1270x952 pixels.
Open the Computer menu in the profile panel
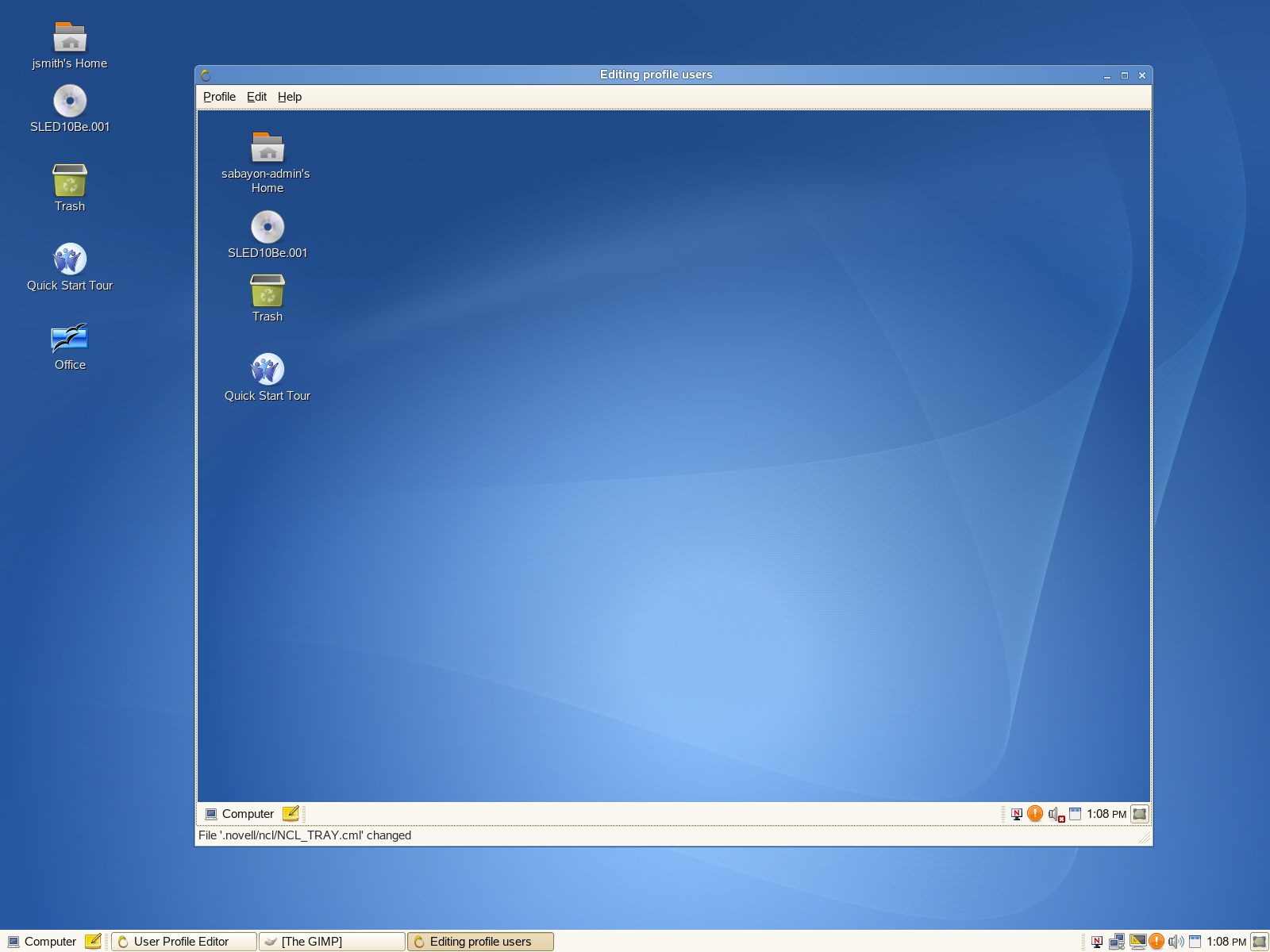pyautogui.click(x=239, y=814)
